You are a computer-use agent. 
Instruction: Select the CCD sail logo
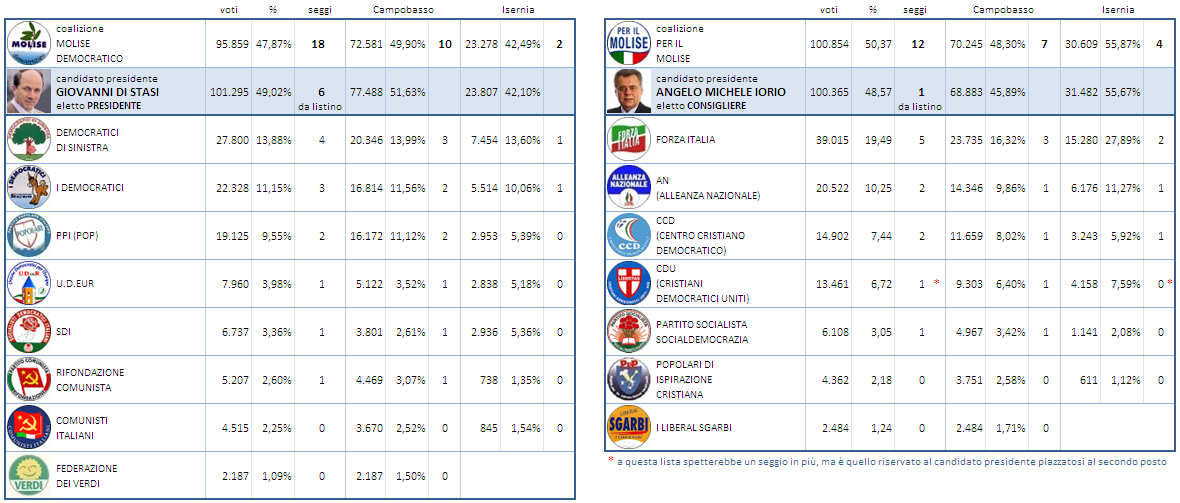pyautogui.click(x=630, y=236)
